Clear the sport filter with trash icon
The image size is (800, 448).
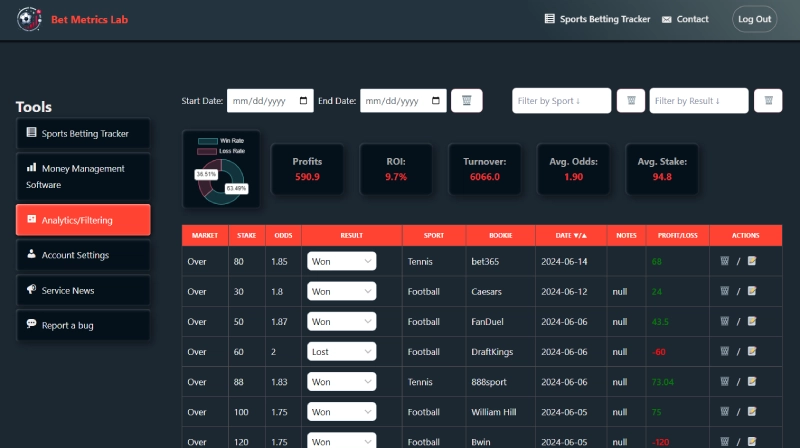click(x=631, y=101)
